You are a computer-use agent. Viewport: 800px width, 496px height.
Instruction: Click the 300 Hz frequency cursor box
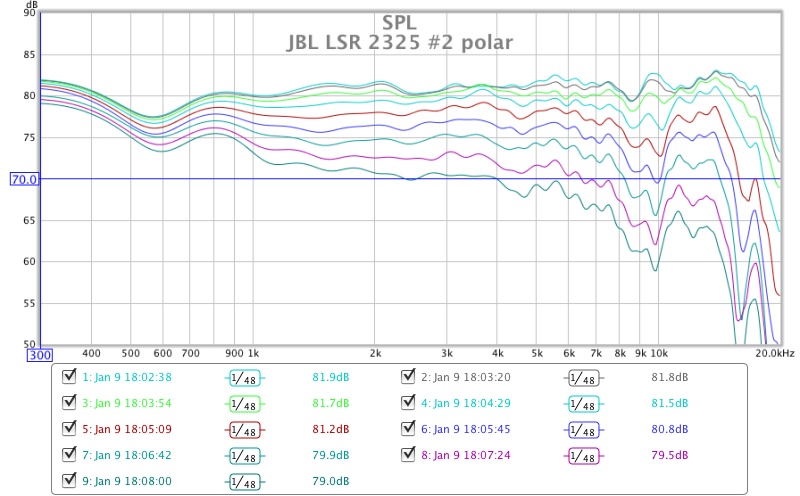pyautogui.click(x=39, y=355)
